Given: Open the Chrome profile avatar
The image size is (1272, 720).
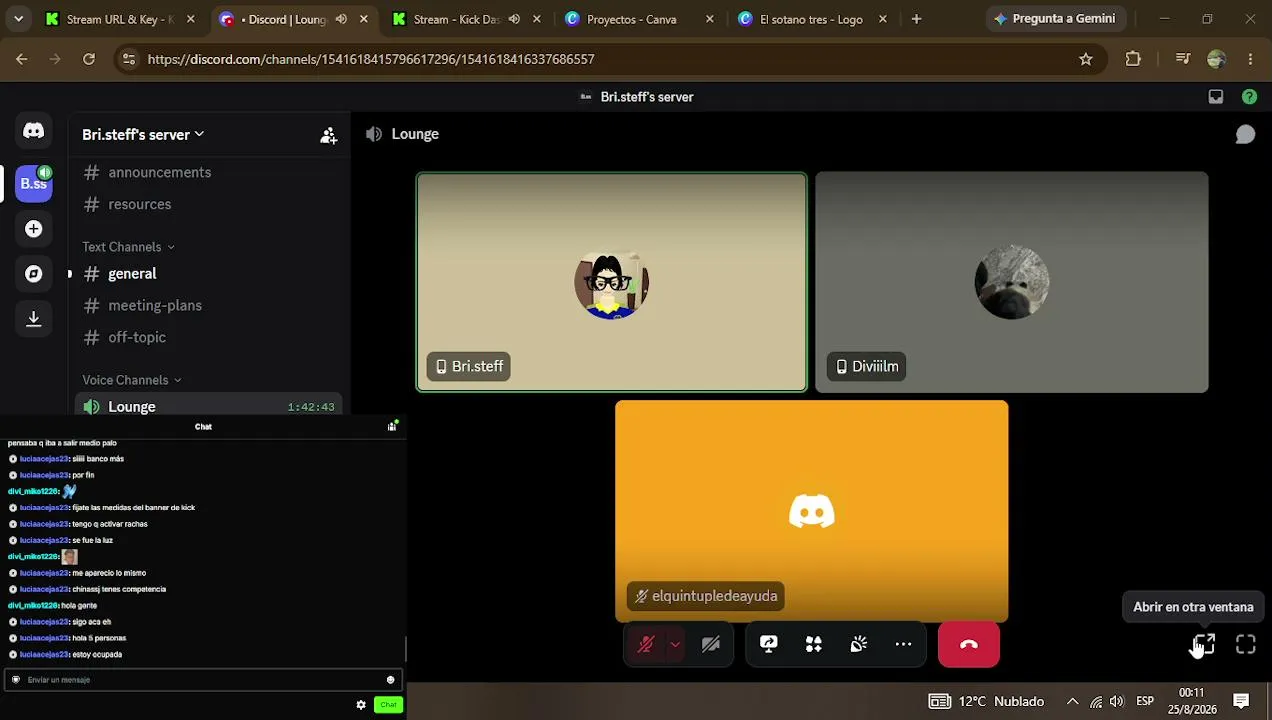Looking at the screenshot, I should tap(1216, 59).
